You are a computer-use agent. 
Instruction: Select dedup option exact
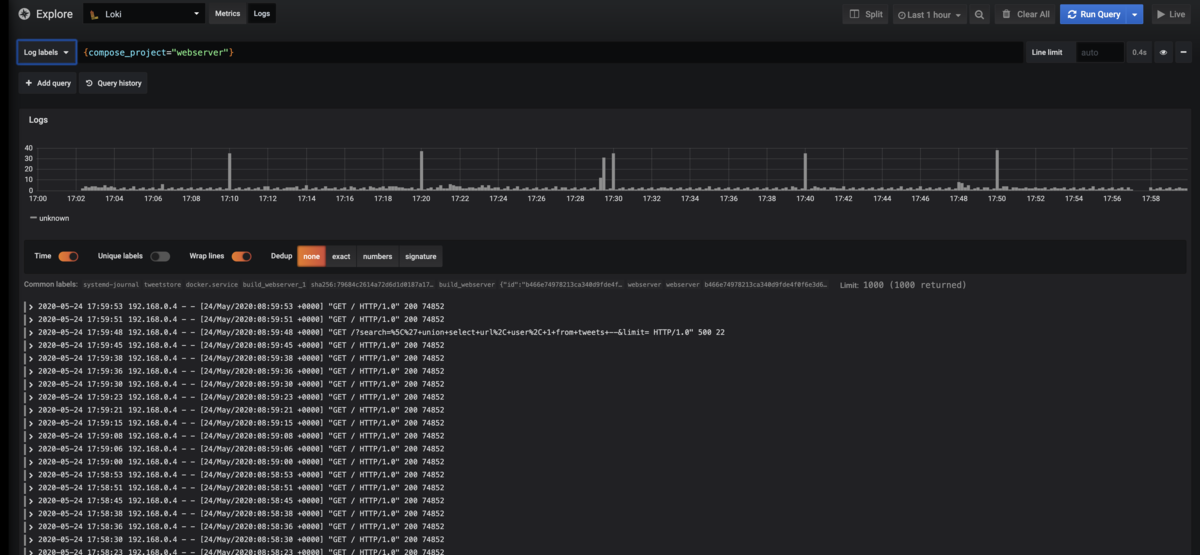(x=341, y=256)
